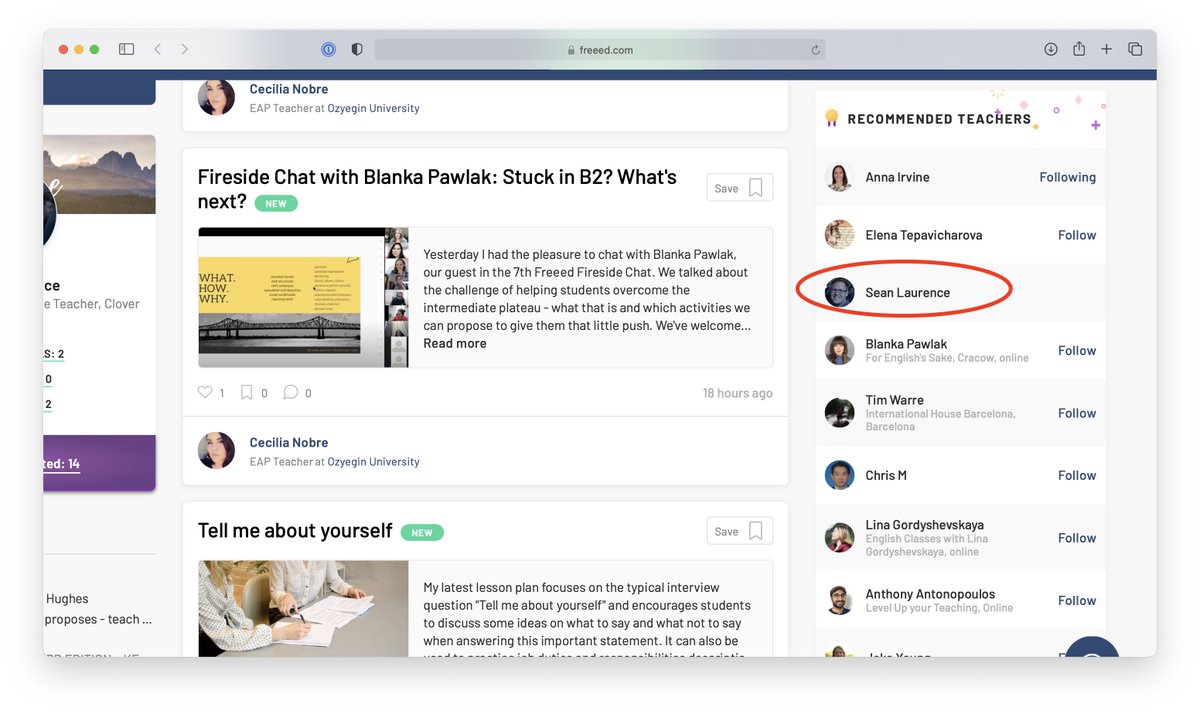Save the Fireside Chat post
This screenshot has width=1200, height=714.
740,188
